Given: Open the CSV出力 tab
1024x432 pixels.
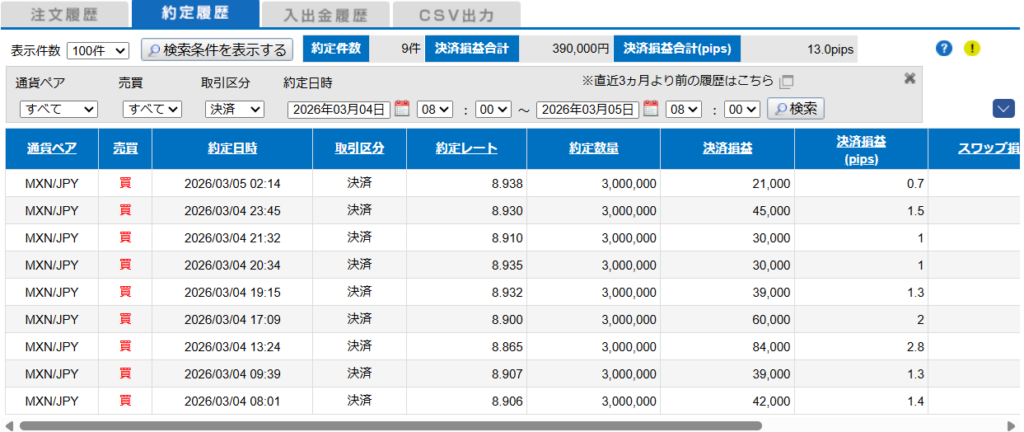Looking at the screenshot, I should pos(456,15).
